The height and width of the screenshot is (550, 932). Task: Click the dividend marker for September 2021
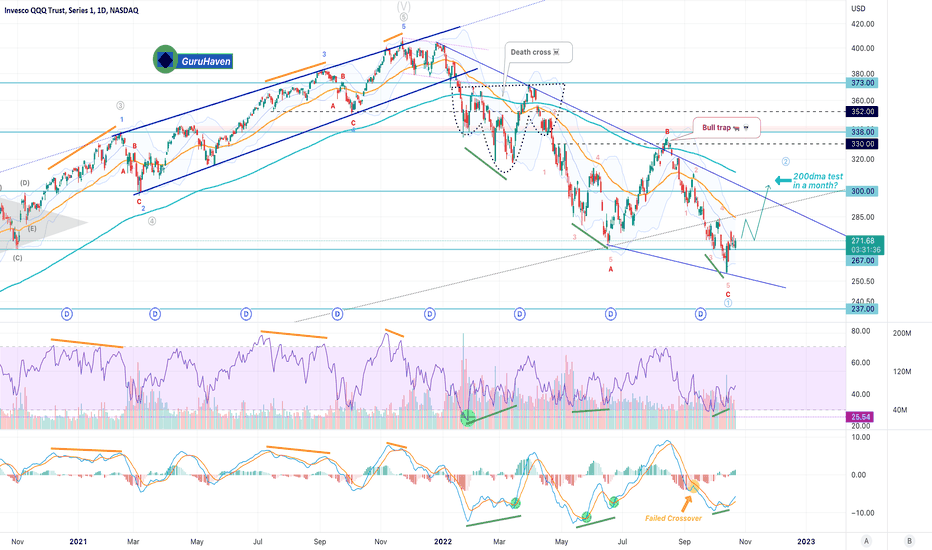(337, 313)
